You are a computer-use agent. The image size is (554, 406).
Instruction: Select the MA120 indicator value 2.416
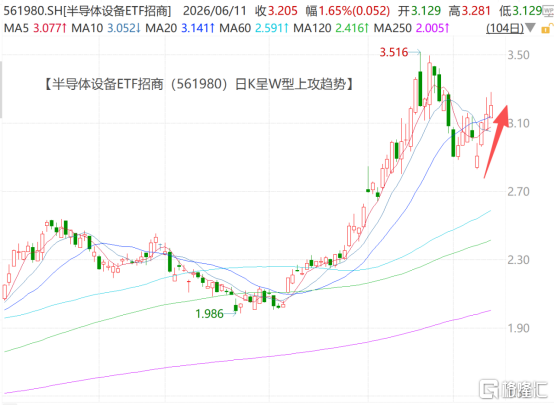[x=352, y=28]
